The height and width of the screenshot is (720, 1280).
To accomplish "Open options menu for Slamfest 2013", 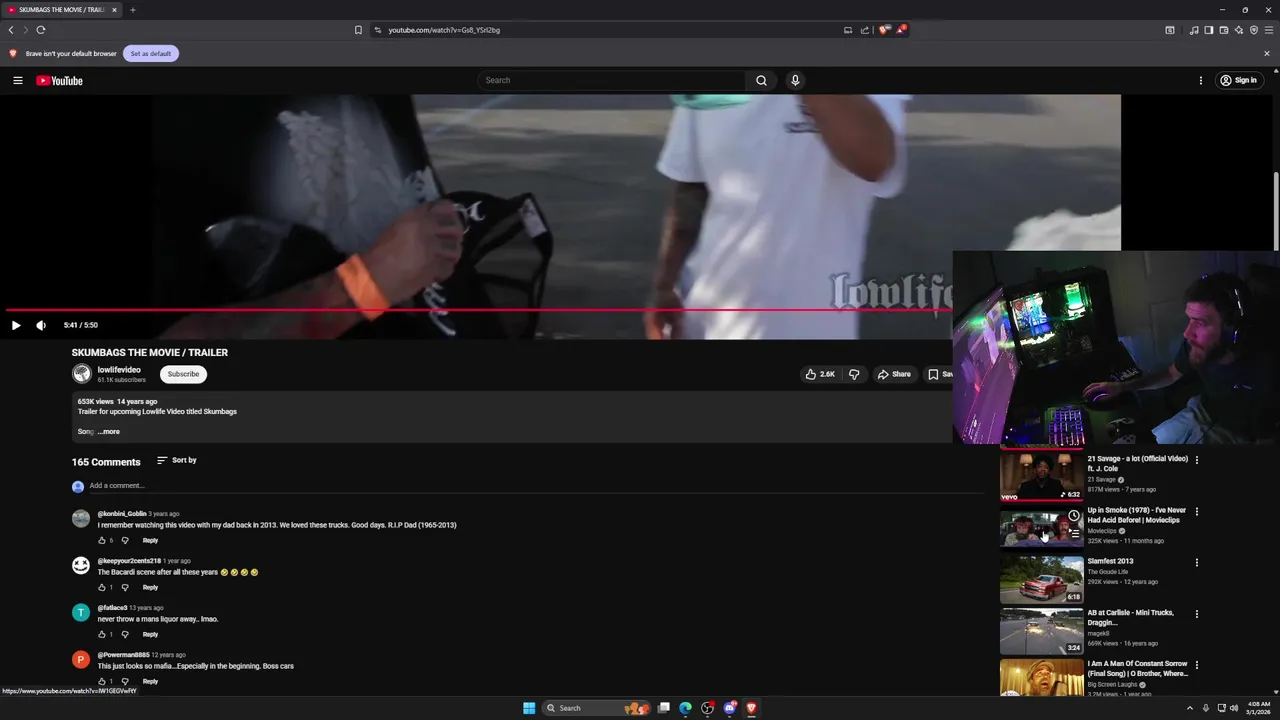I will pyautogui.click(x=1197, y=562).
